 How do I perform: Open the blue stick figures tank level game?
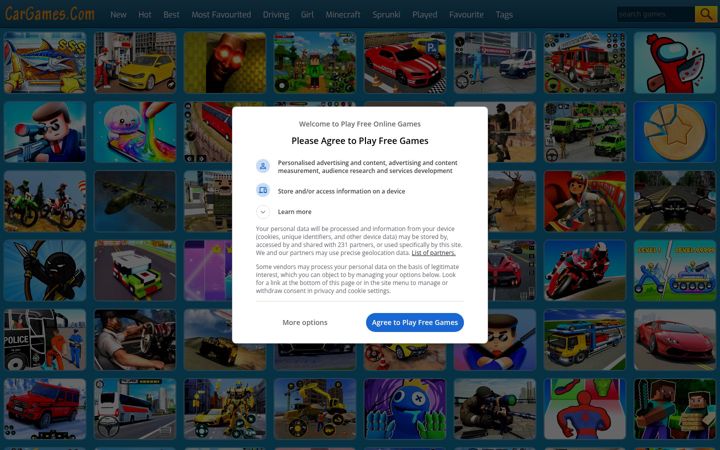click(675, 270)
